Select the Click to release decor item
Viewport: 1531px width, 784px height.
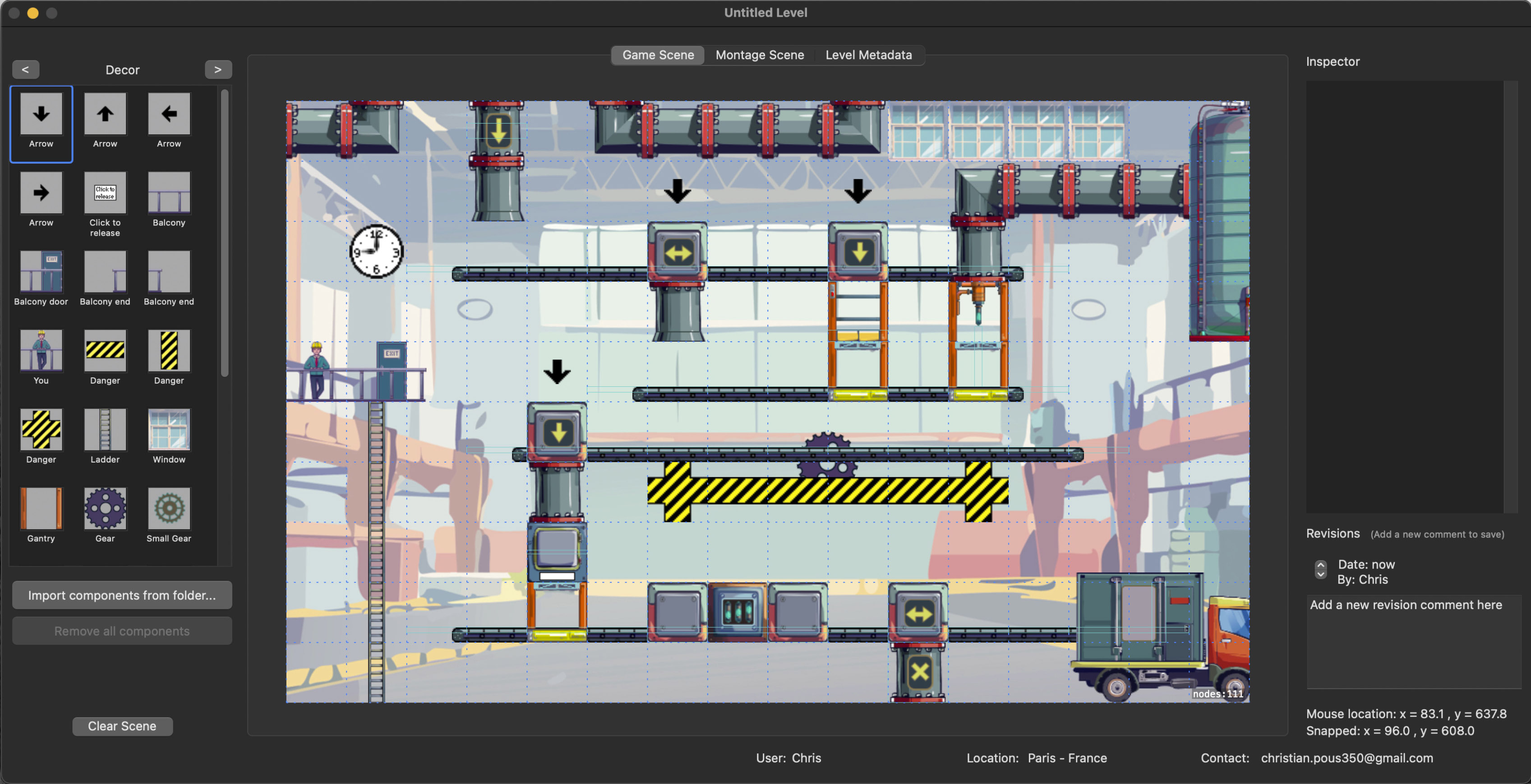105,193
